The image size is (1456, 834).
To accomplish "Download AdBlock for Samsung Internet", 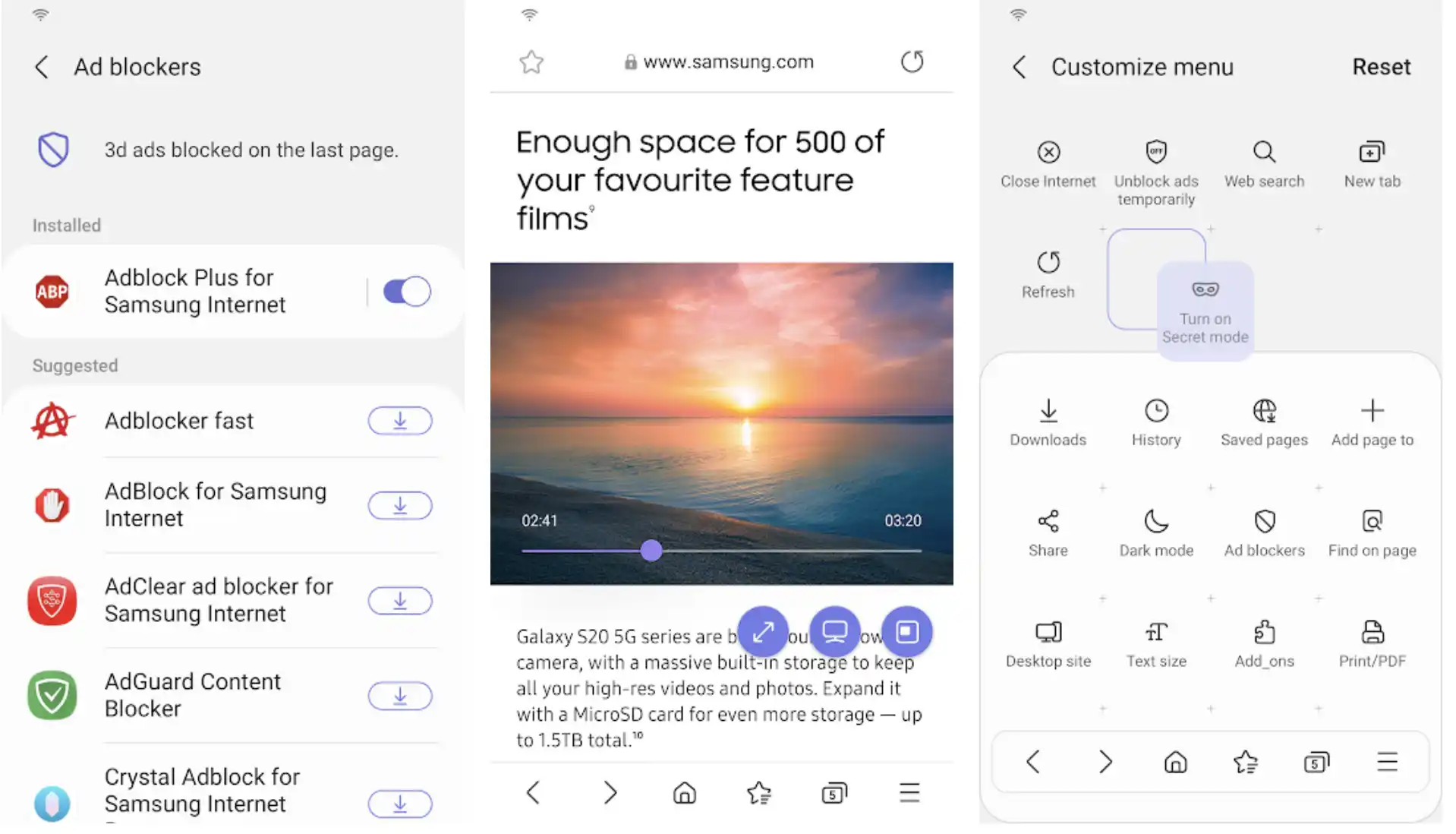I will [400, 505].
